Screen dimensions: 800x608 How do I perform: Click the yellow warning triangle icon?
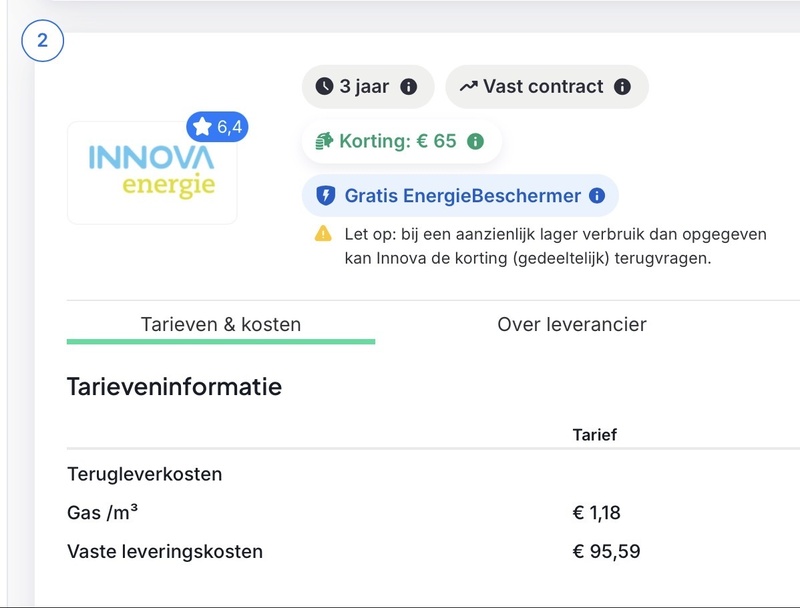[x=322, y=234]
